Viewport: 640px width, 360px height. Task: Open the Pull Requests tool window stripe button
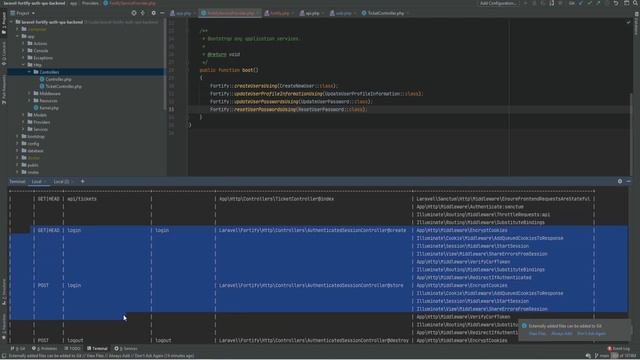(x=4, y=89)
